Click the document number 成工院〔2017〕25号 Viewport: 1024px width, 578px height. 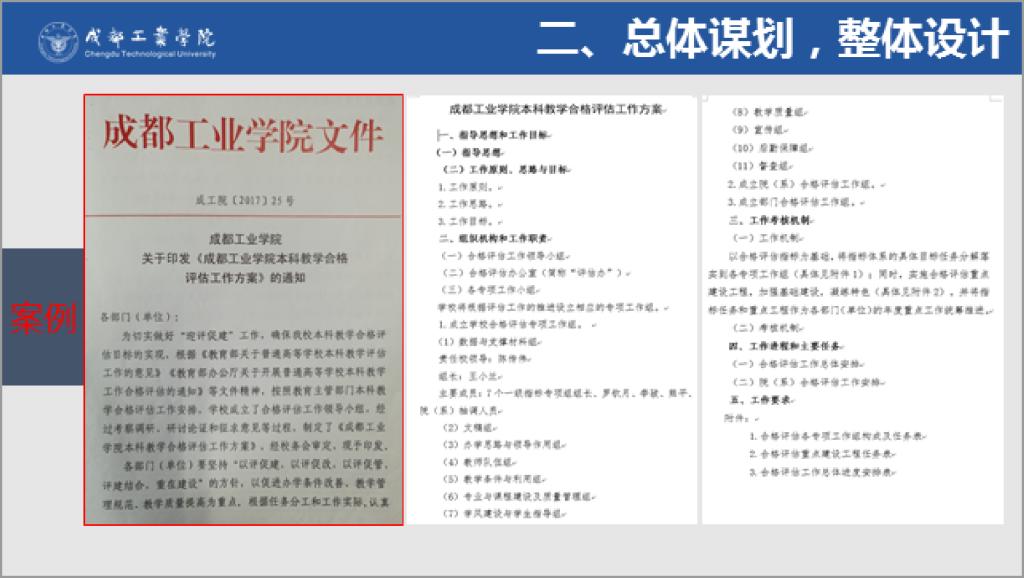tap(245, 201)
